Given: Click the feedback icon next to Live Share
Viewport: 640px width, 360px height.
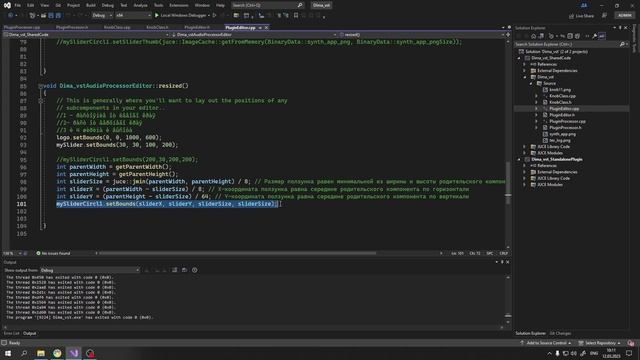Looking at the screenshot, I should (x=604, y=16).
